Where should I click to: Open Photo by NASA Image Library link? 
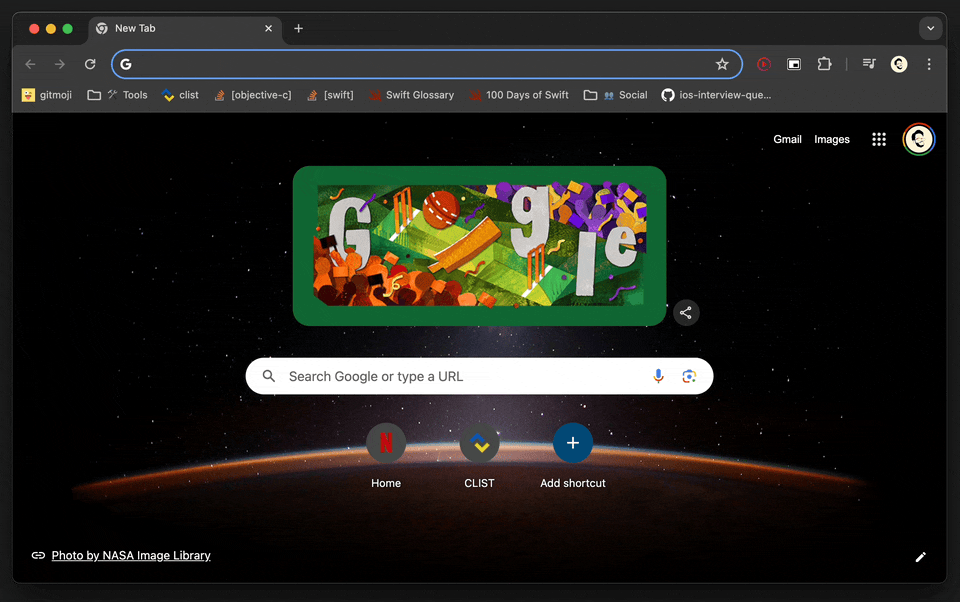coord(130,555)
